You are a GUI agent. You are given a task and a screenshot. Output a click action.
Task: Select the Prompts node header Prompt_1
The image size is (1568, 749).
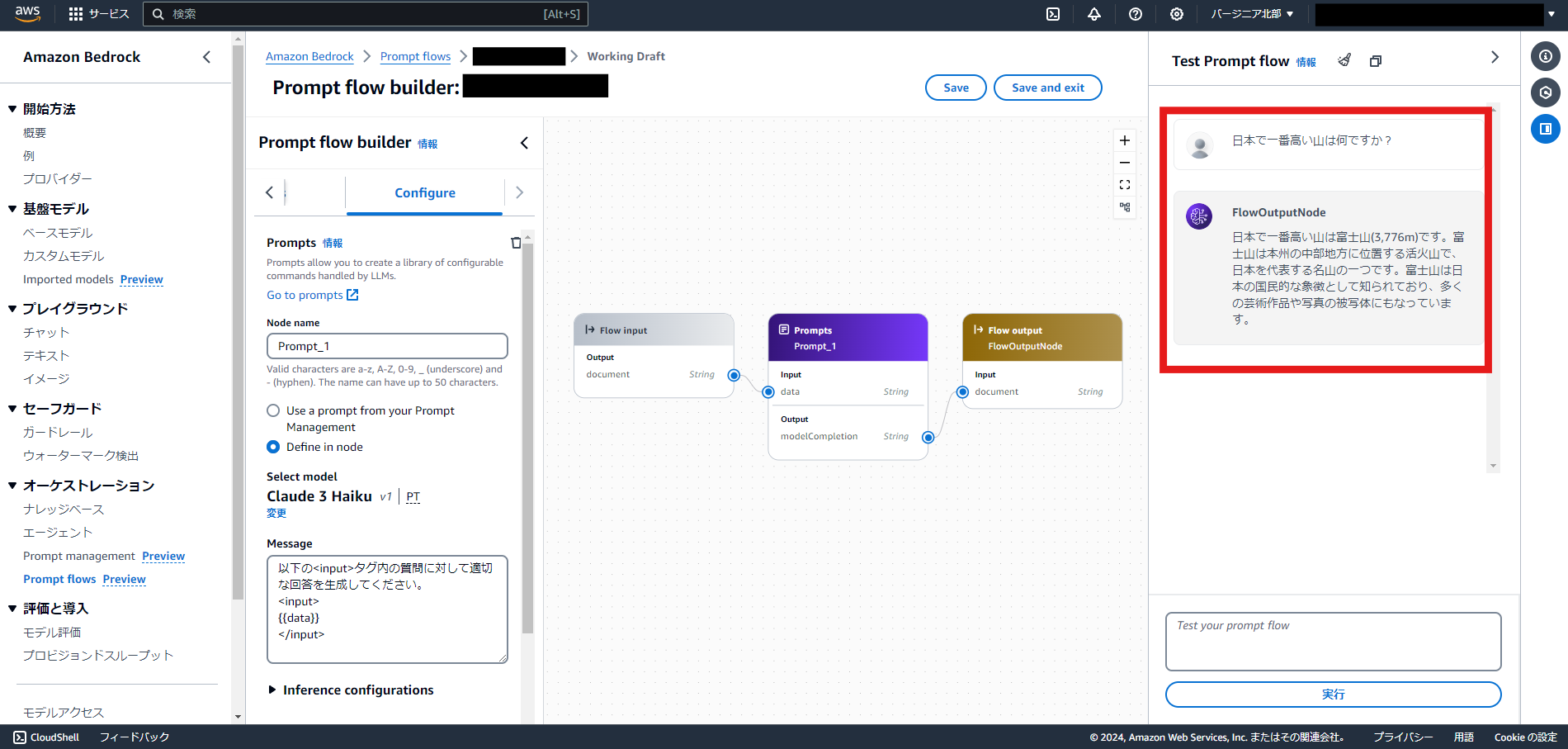click(x=848, y=338)
